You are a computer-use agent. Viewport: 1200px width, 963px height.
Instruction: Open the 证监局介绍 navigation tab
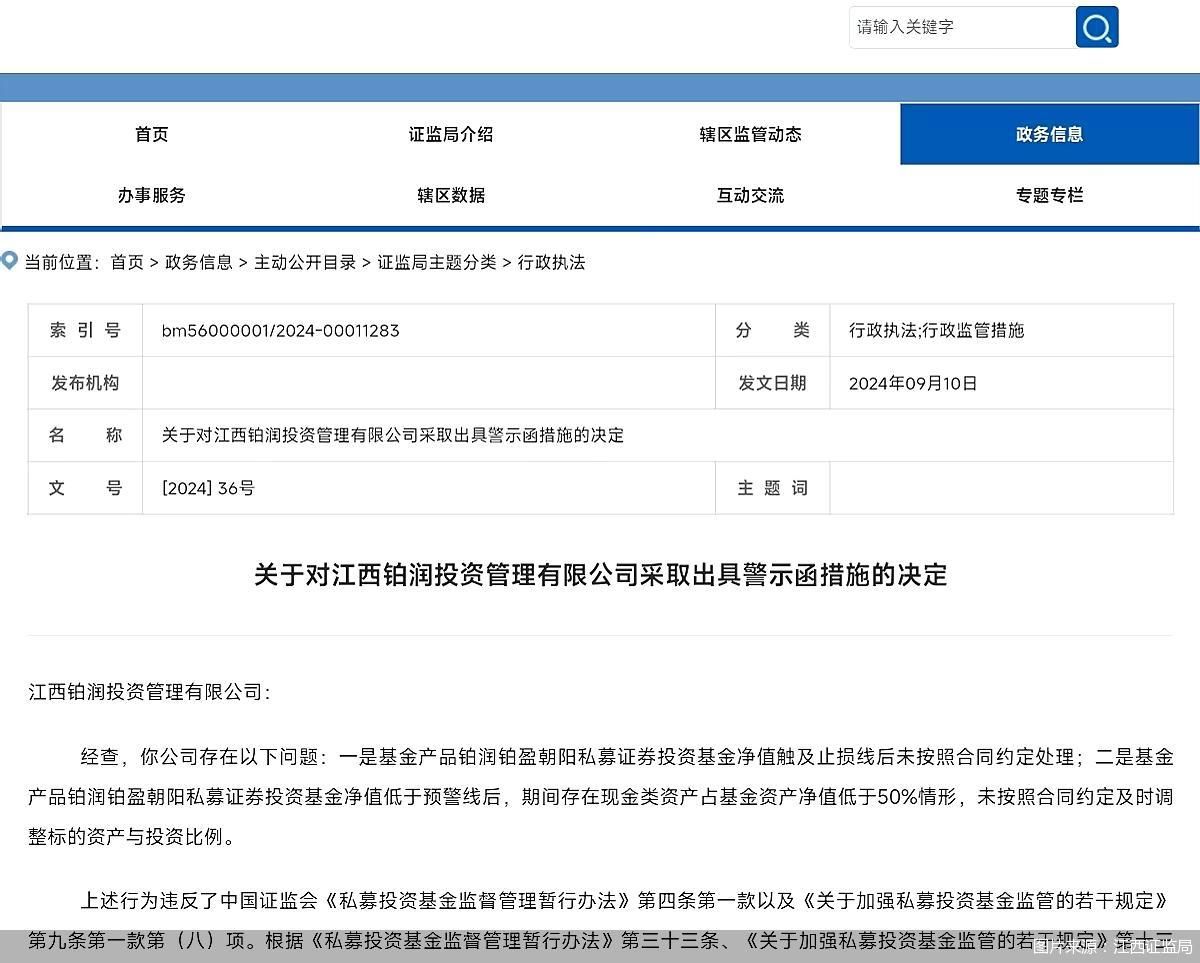449,134
